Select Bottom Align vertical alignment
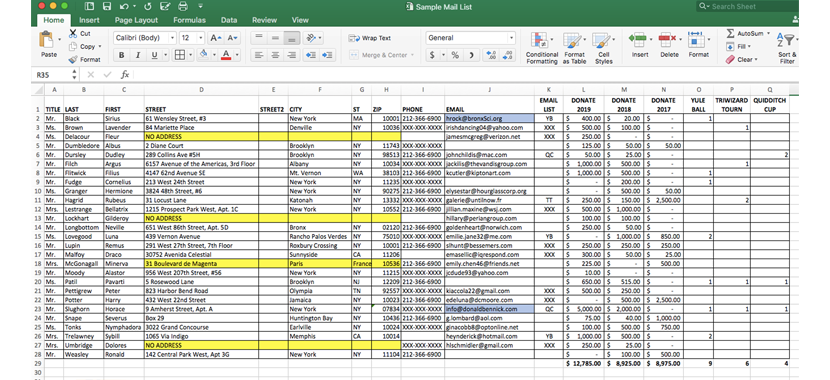This screenshot has height=380, width=830. tap(291, 38)
